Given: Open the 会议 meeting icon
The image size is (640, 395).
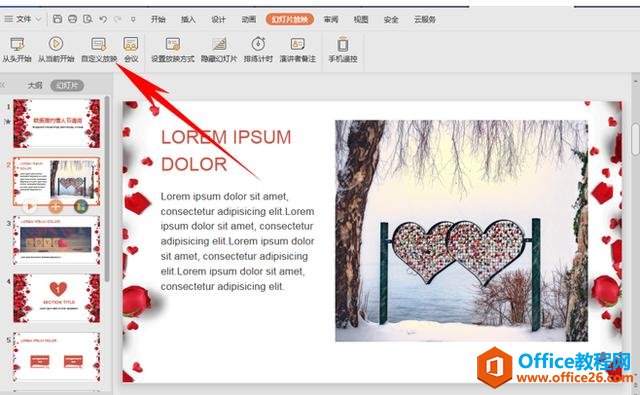Looking at the screenshot, I should [x=131, y=44].
